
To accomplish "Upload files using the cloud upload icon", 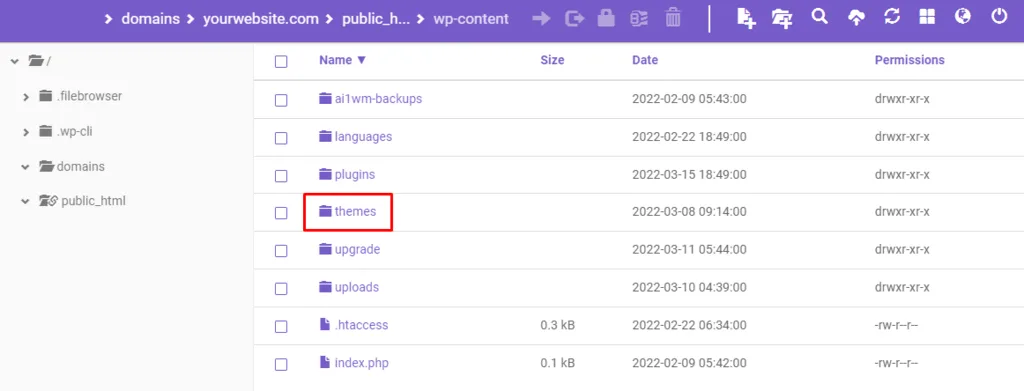I will (856, 18).
